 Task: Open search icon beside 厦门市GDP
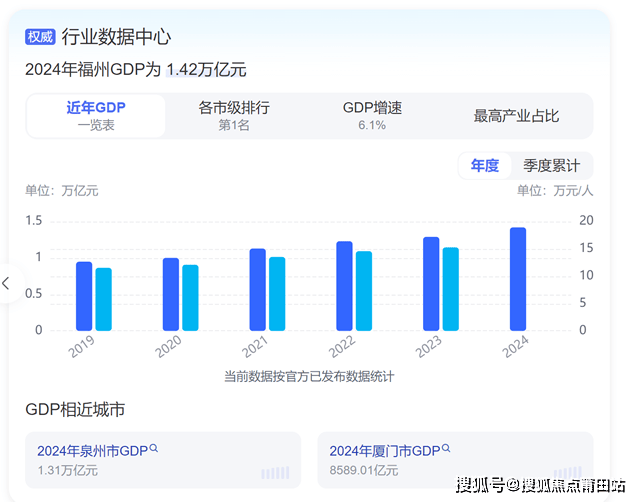(446, 448)
